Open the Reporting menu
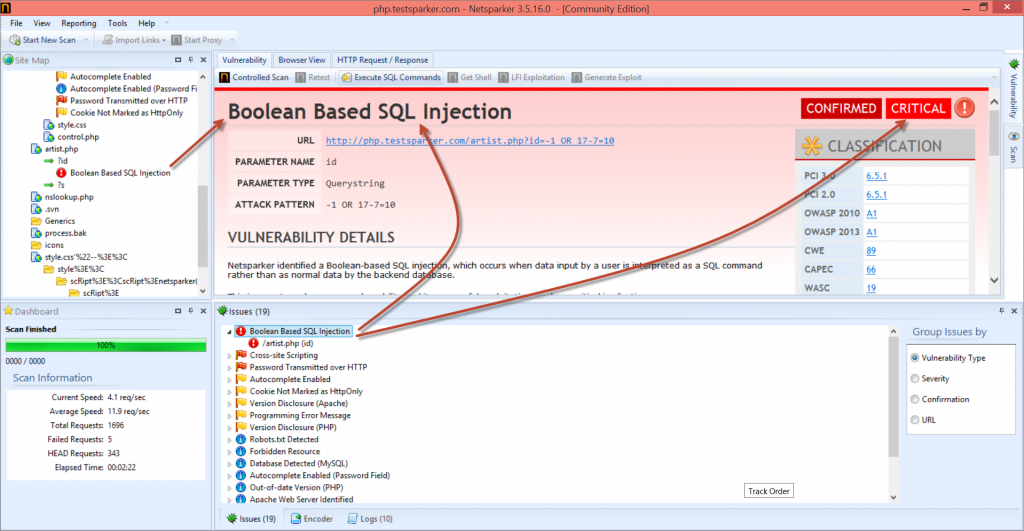 [79, 22]
